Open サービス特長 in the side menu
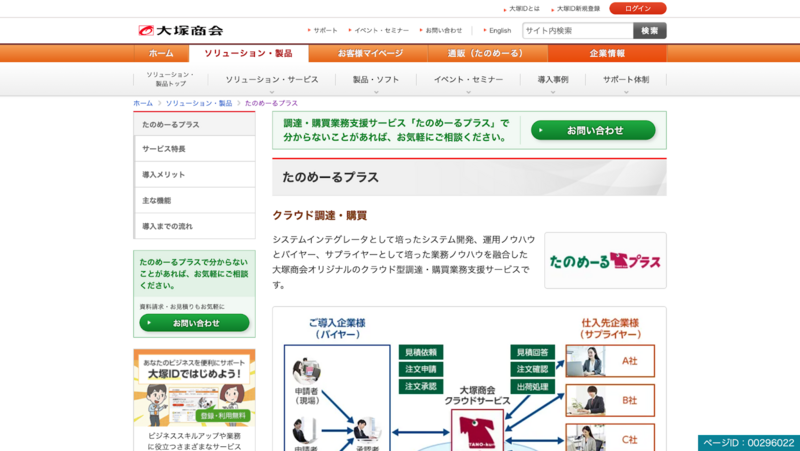 click(194, 149)
